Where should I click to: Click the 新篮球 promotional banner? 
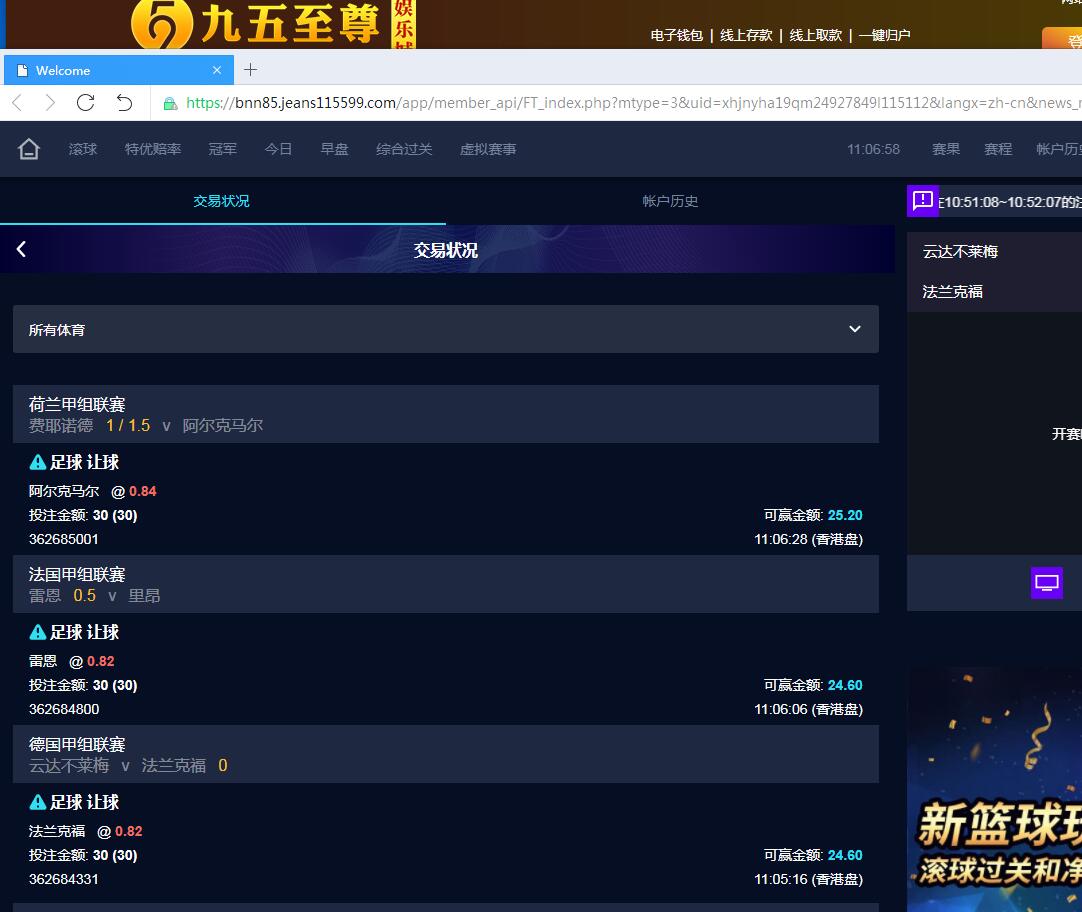994,789
